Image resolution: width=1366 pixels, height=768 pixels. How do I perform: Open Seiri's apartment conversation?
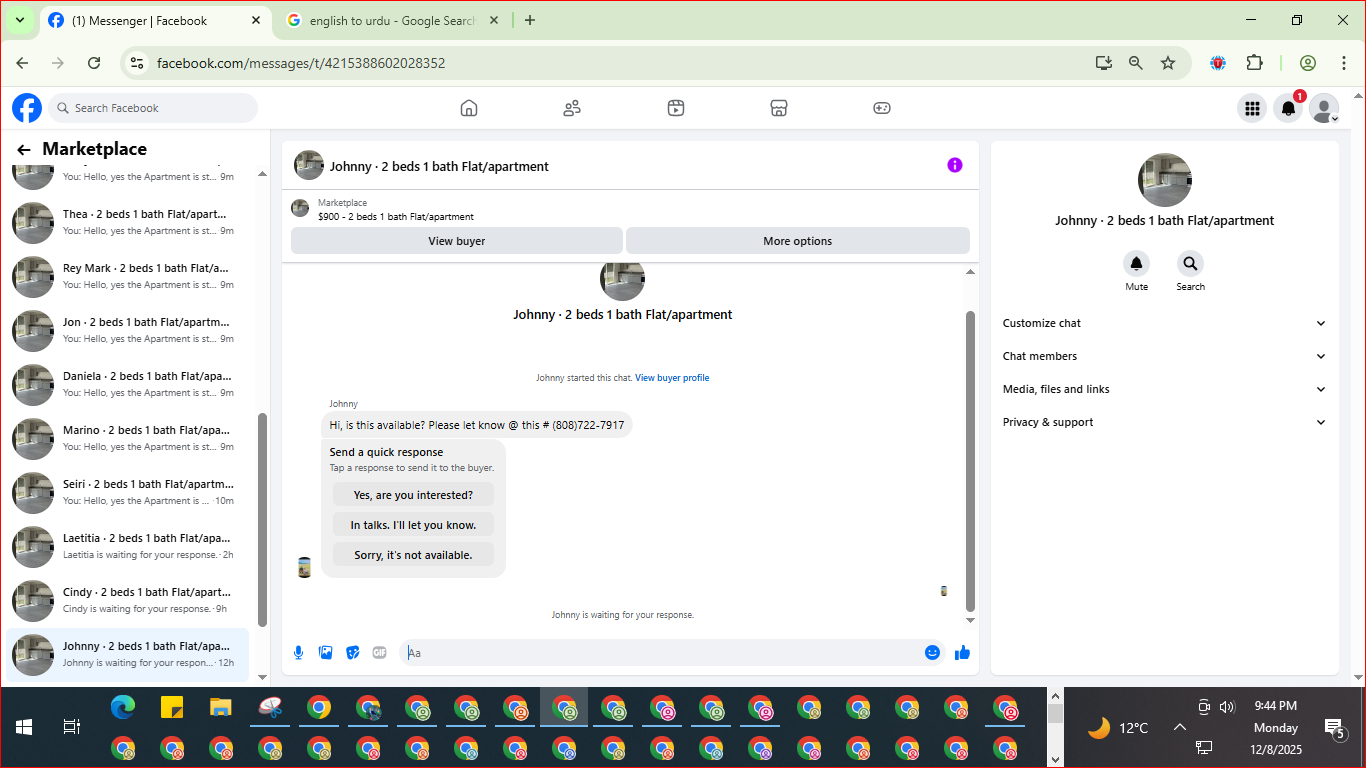[128, 492]
